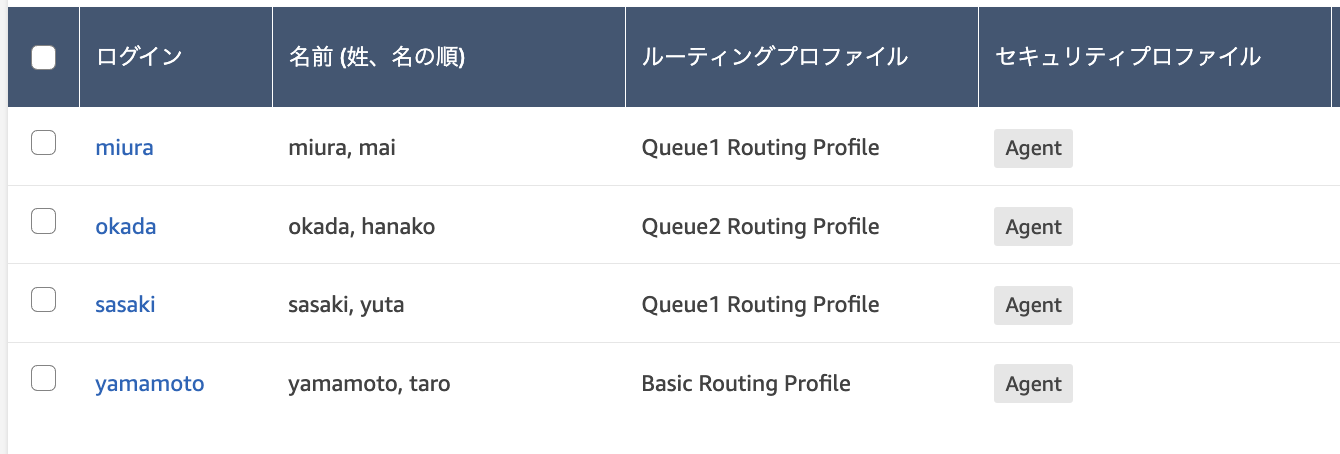Open the miura login link
Image resolution: width=1340 pixels, height=454 pixels.
tap(124, 148)
